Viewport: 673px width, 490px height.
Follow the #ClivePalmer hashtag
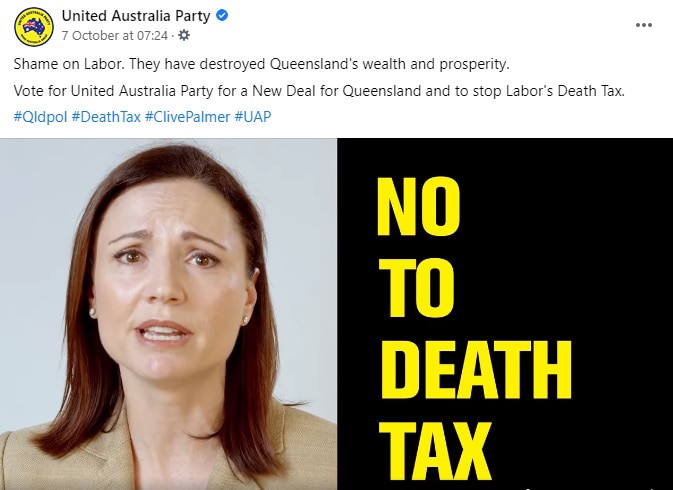click(x=187, y=117)
